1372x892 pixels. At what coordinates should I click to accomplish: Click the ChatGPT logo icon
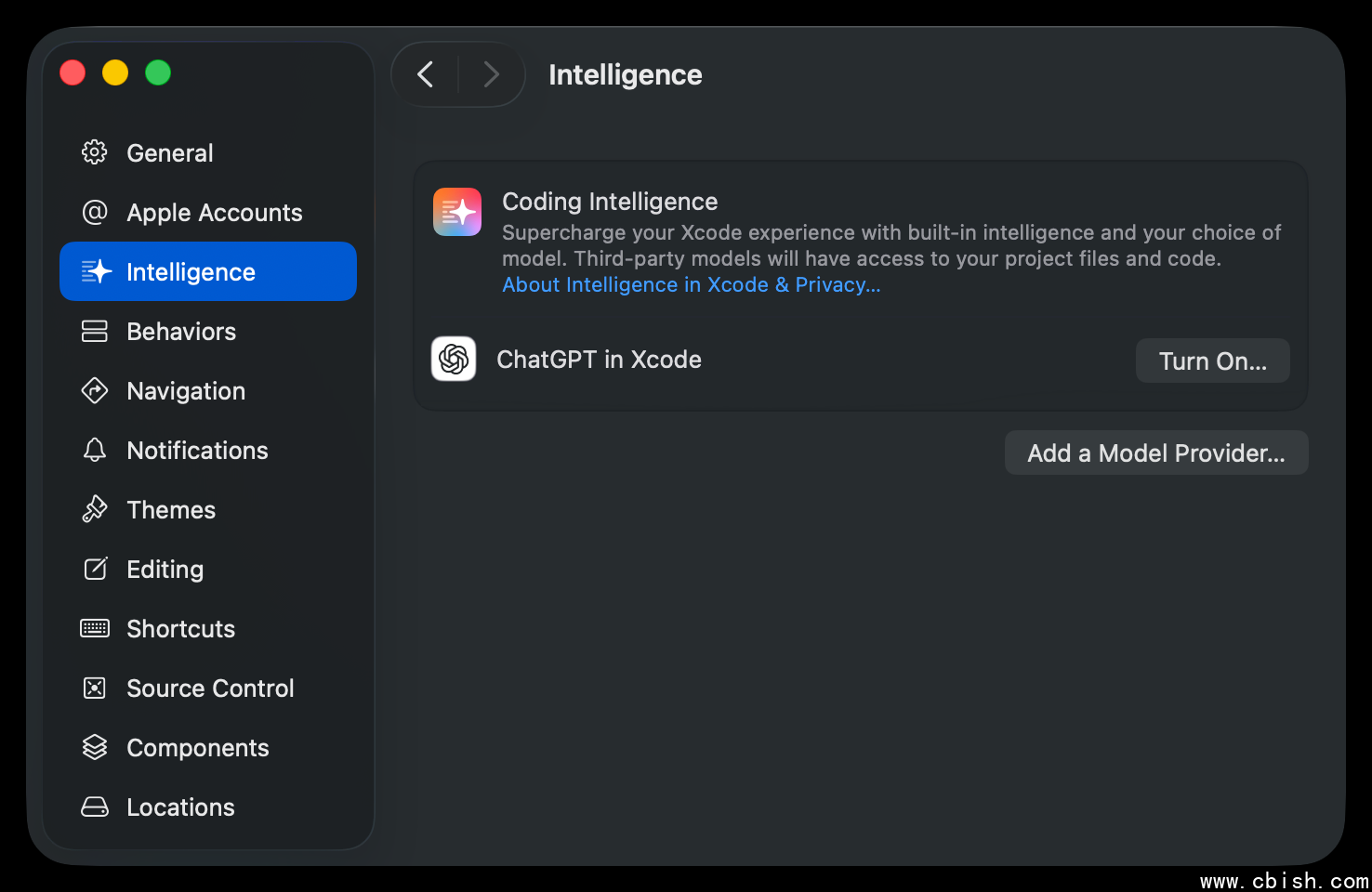point(454,359)
